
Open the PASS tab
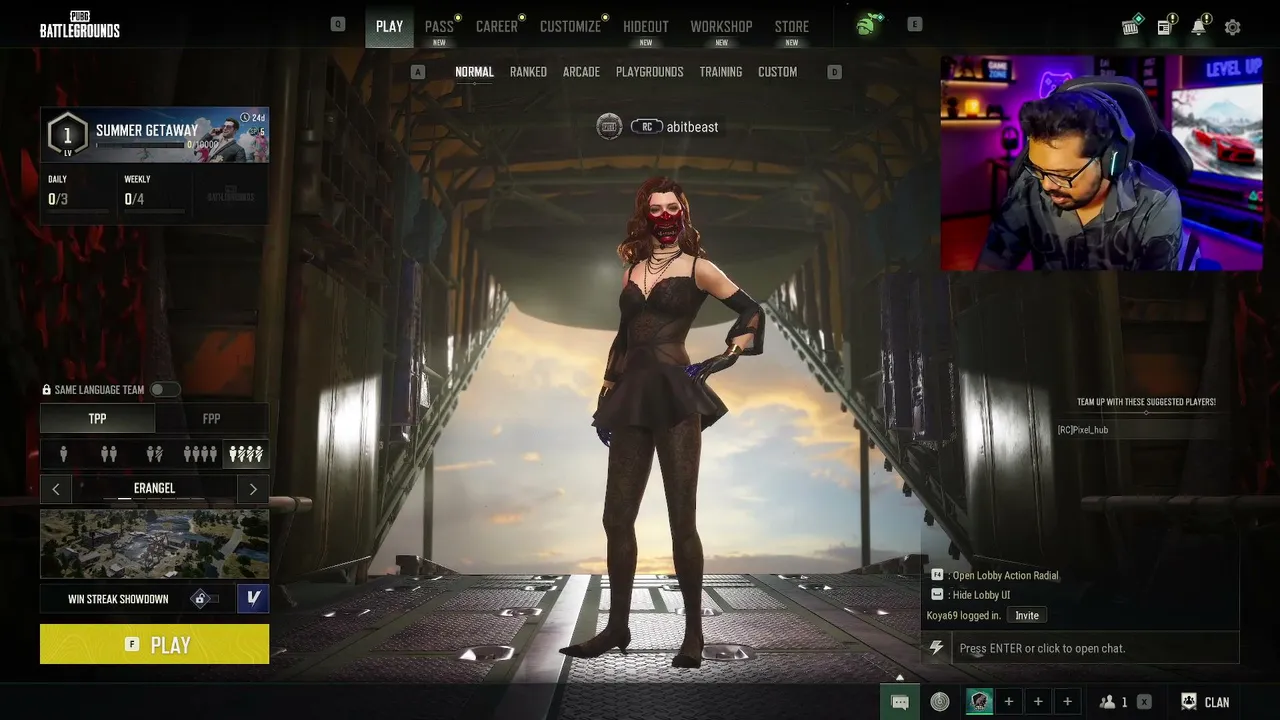pos(439,27)
